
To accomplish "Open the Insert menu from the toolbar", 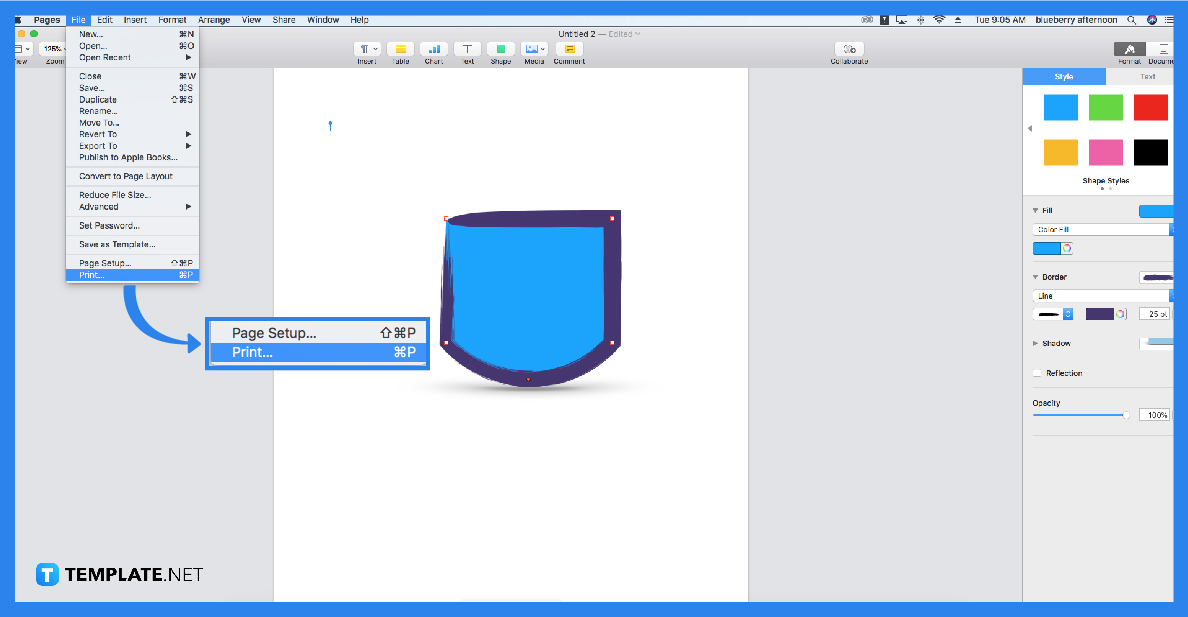I will (x=366, y=48).
